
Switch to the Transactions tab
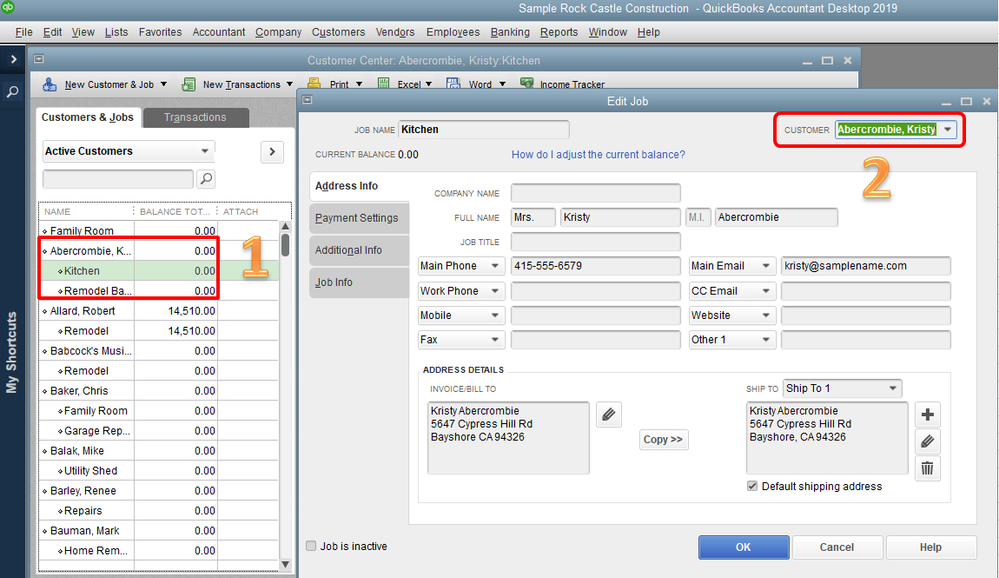(195, 117)
